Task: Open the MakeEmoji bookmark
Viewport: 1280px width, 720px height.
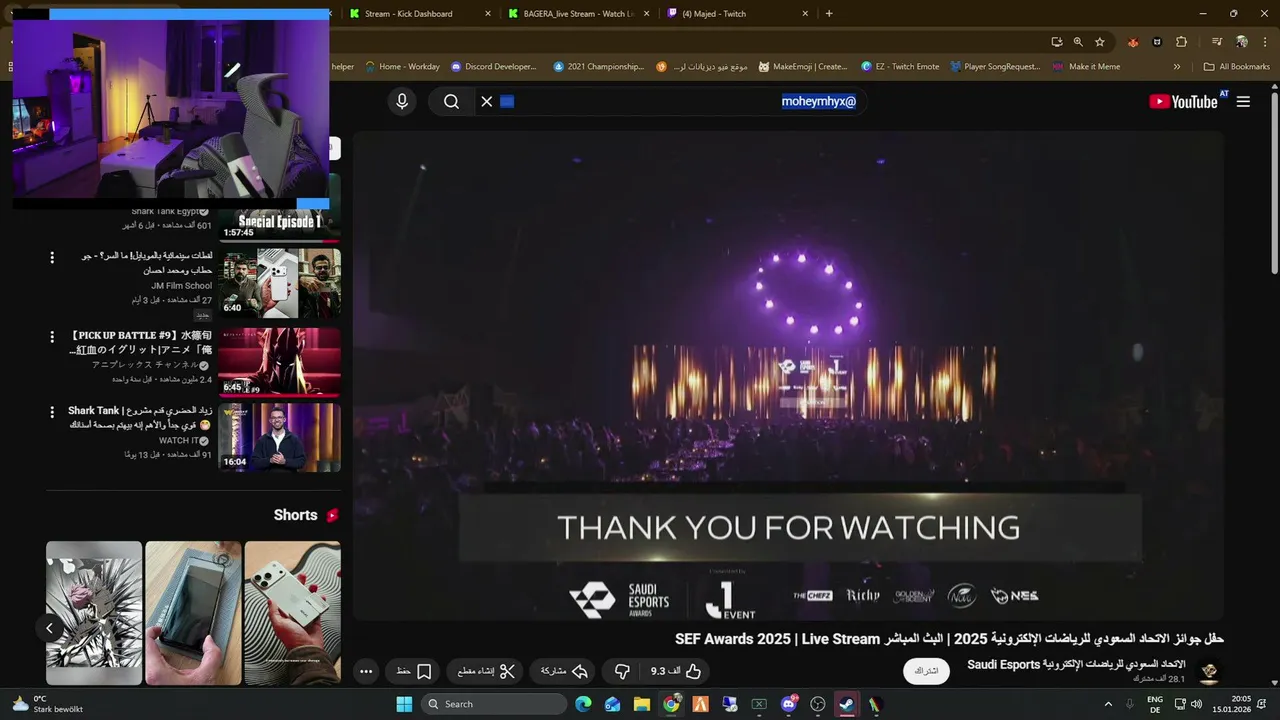Action: (803, 67)
